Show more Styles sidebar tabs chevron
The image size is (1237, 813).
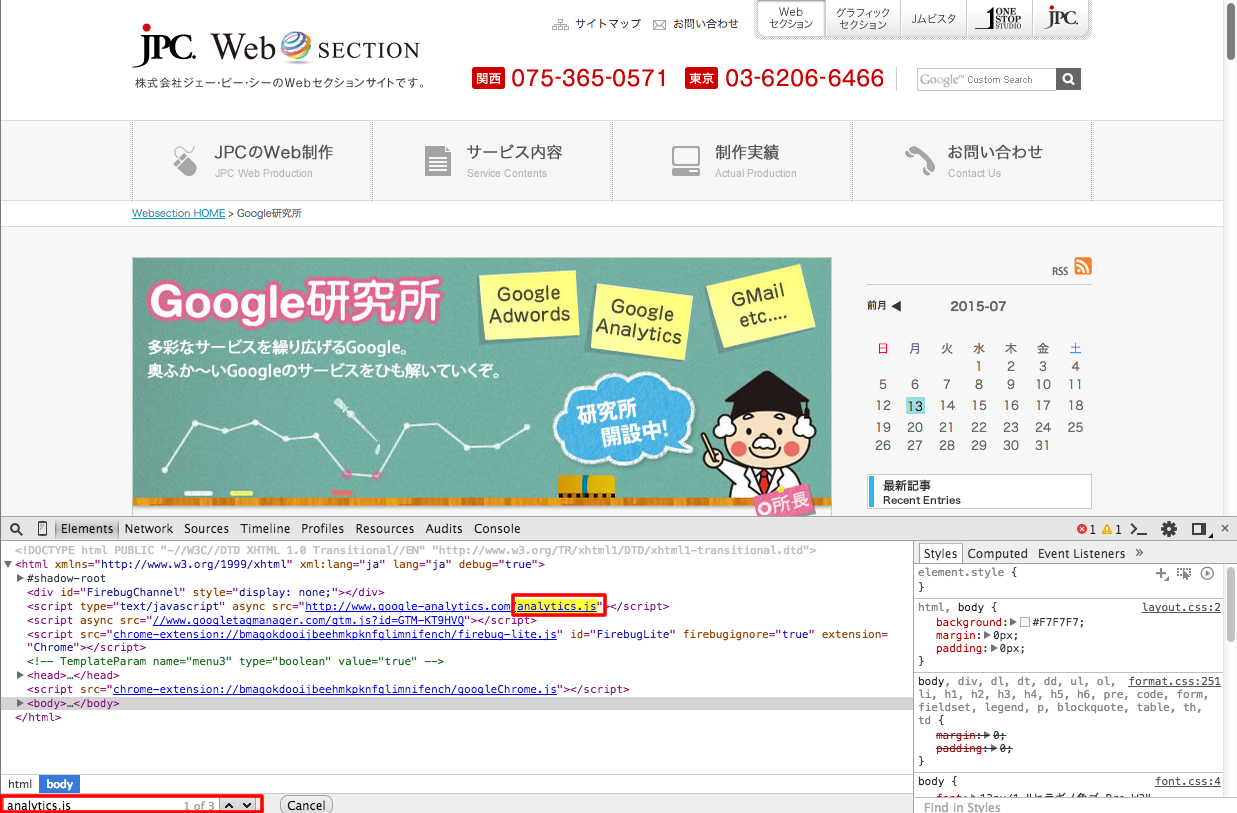pyautogui.click(x=1139, y=553)
